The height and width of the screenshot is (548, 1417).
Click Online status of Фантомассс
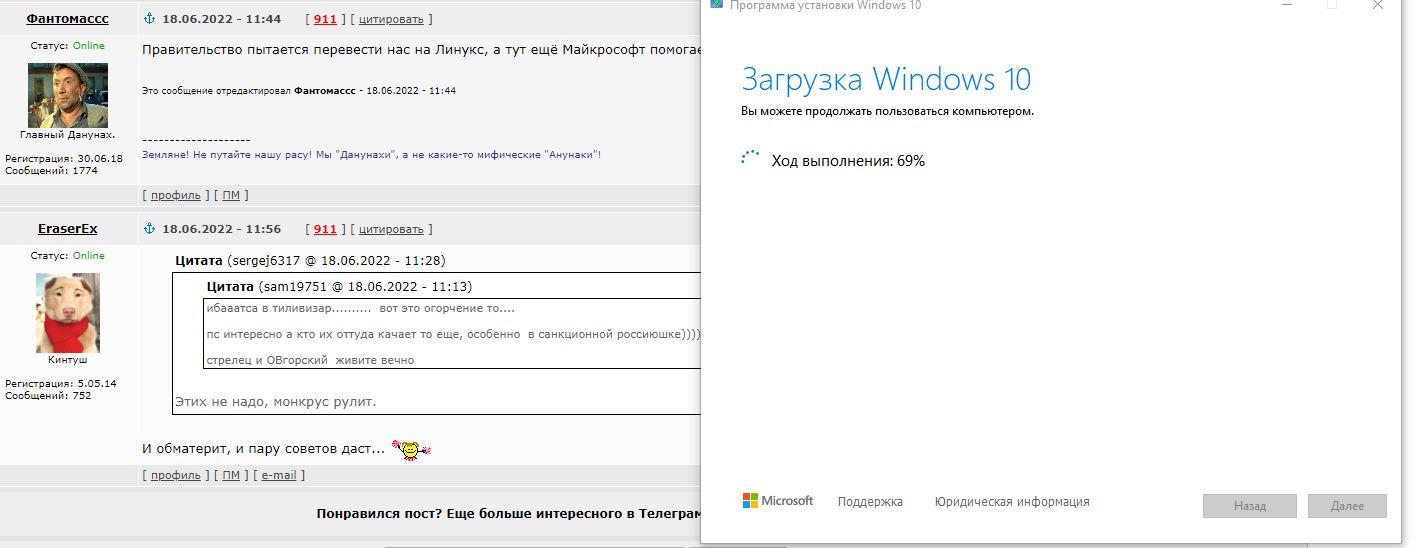pyautogui.click(x=88, y=46)
